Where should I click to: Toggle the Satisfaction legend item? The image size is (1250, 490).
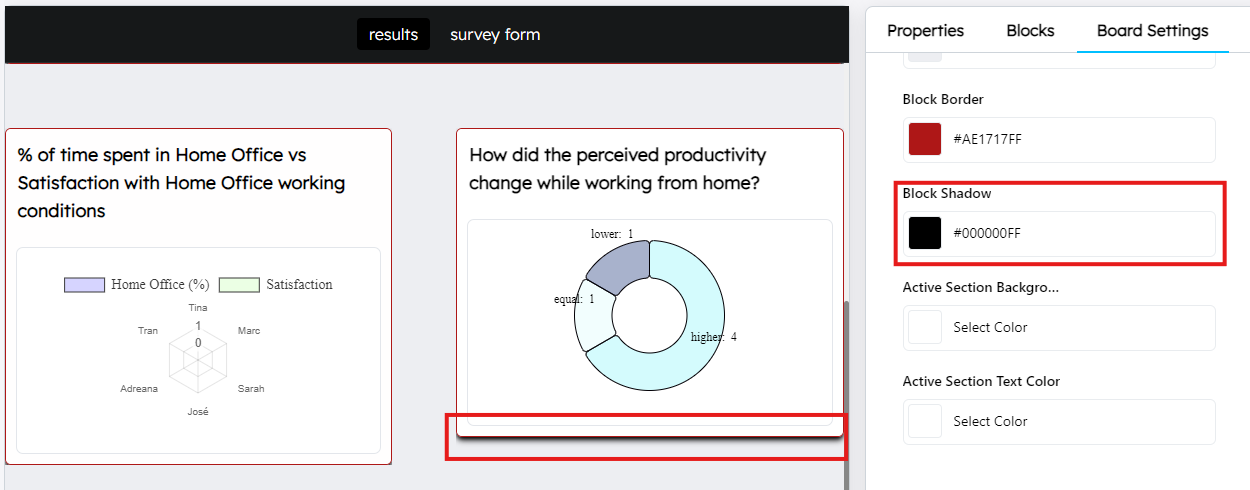276,285
